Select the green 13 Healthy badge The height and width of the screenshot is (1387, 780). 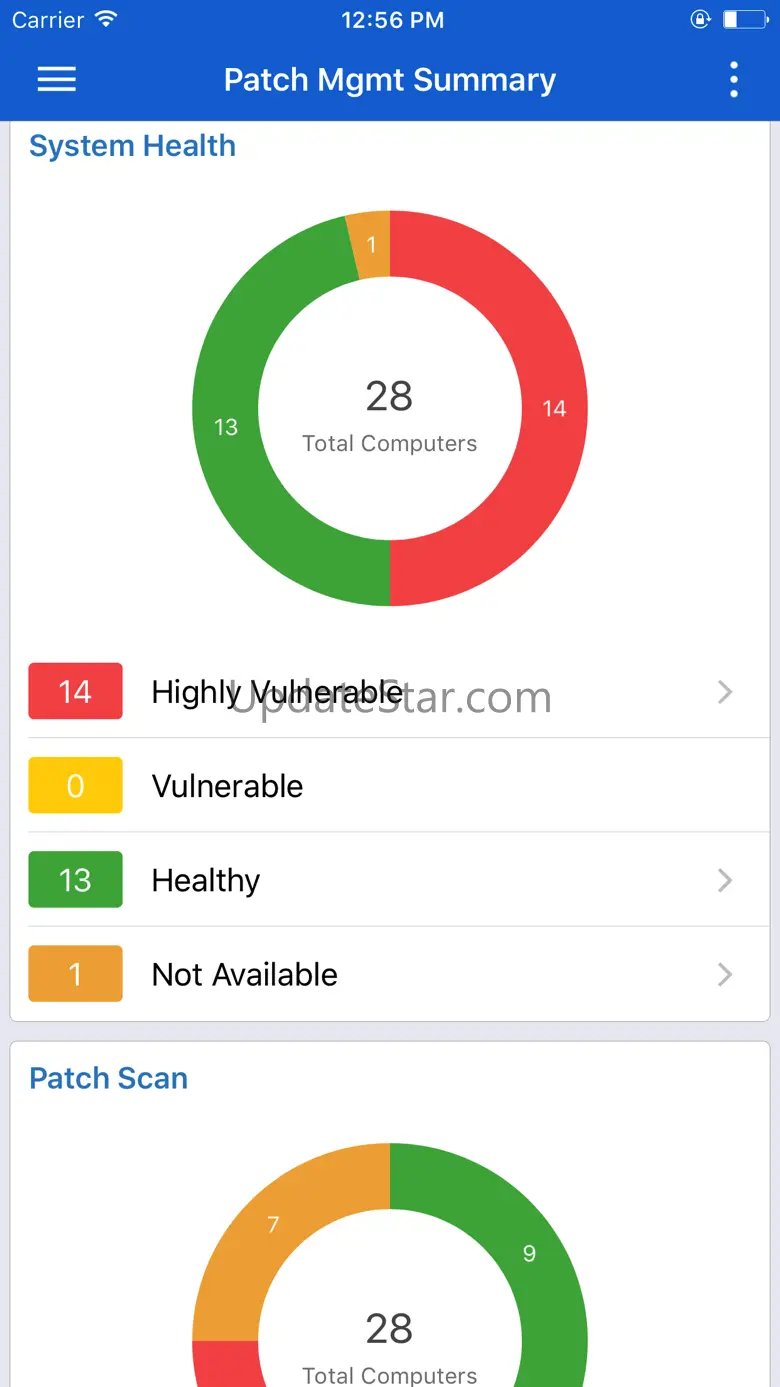click(x=75, y=880)
